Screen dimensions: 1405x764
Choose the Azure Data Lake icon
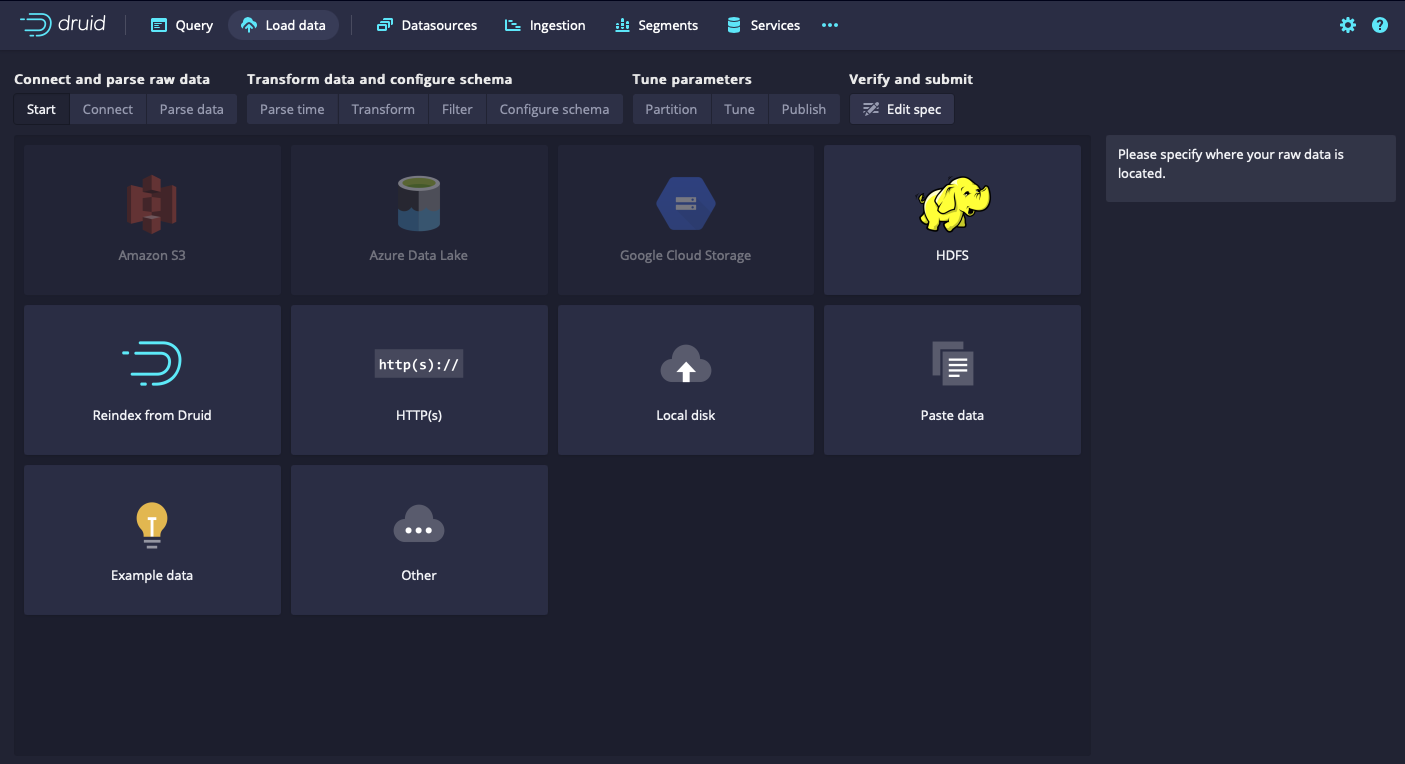(419, 203)
